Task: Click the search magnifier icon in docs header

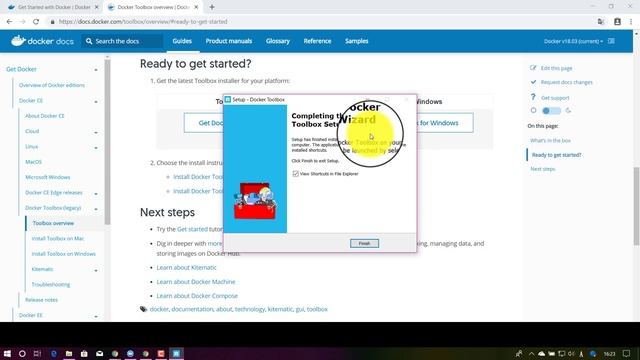Action: 89,41
